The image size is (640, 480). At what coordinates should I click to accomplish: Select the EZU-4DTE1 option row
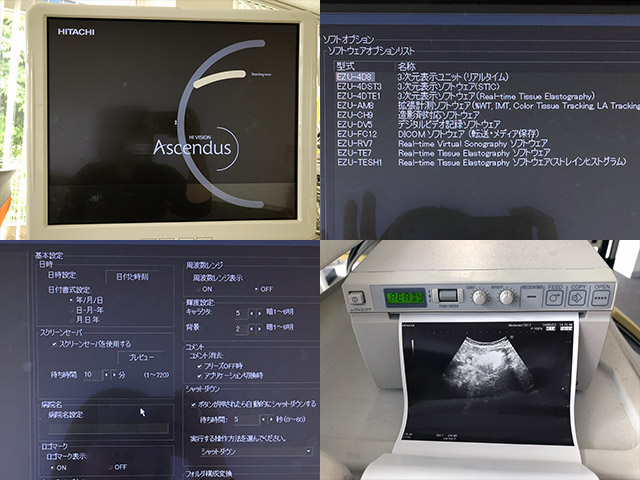click(488, 96)
